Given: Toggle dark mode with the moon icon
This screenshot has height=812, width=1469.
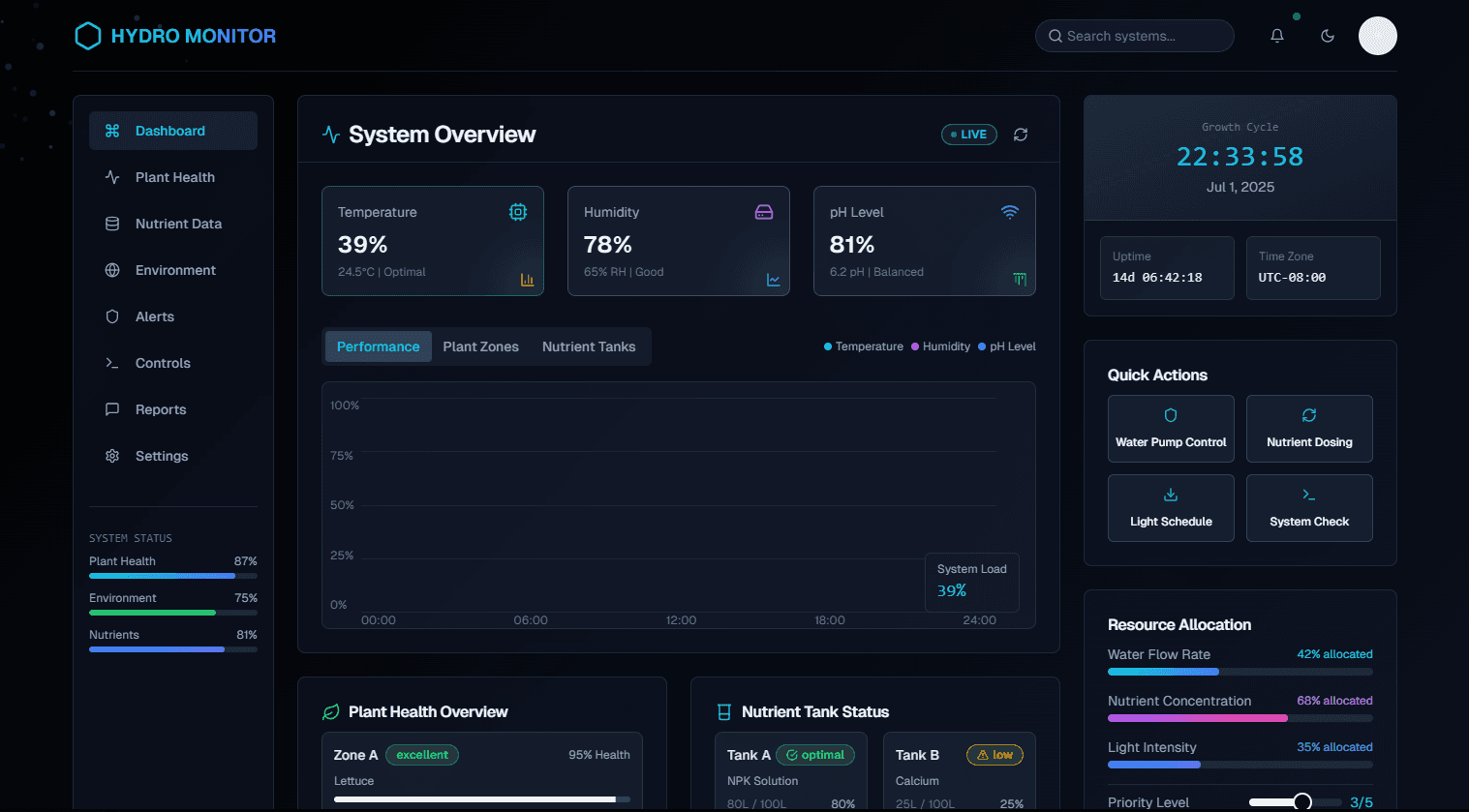Looking at the screenshot, I should click(x=1328, y=35).
